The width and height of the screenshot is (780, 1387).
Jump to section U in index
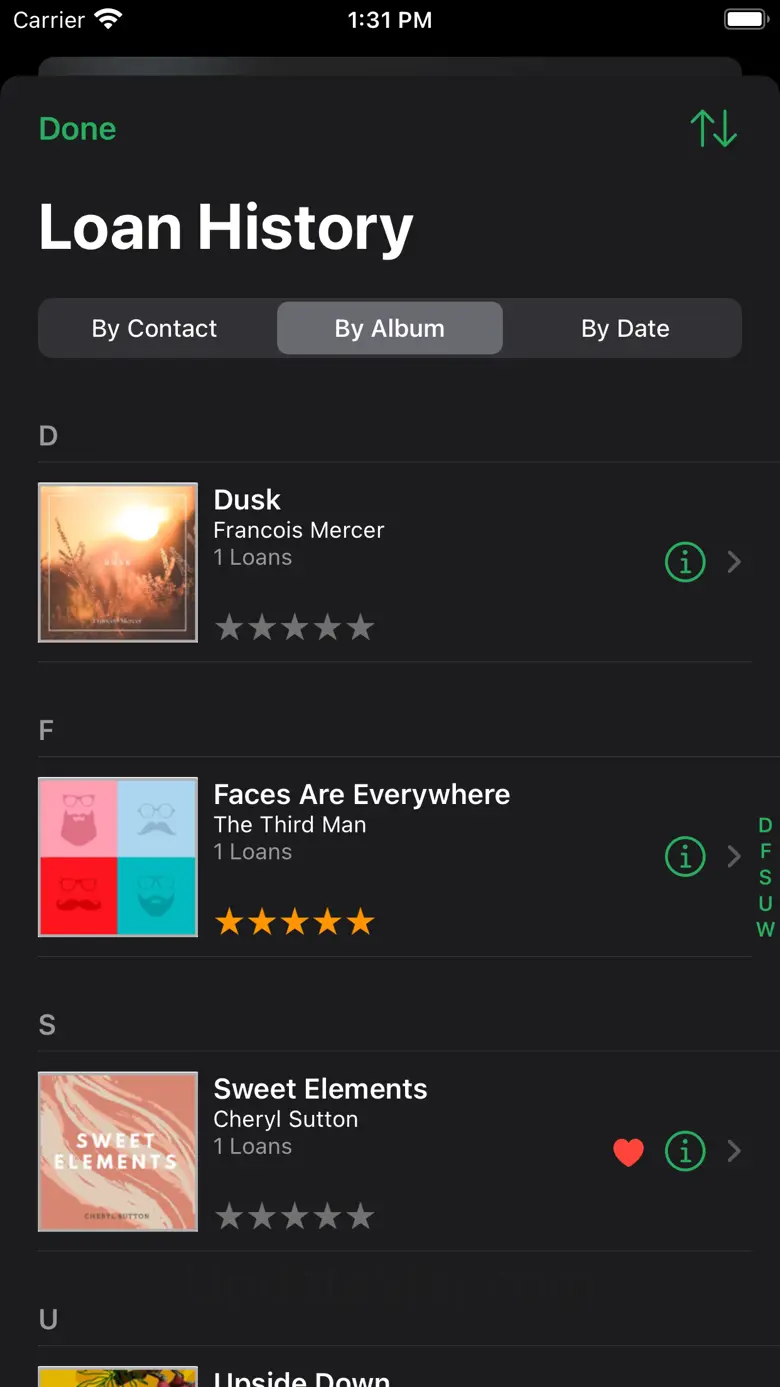click(765, 903)
